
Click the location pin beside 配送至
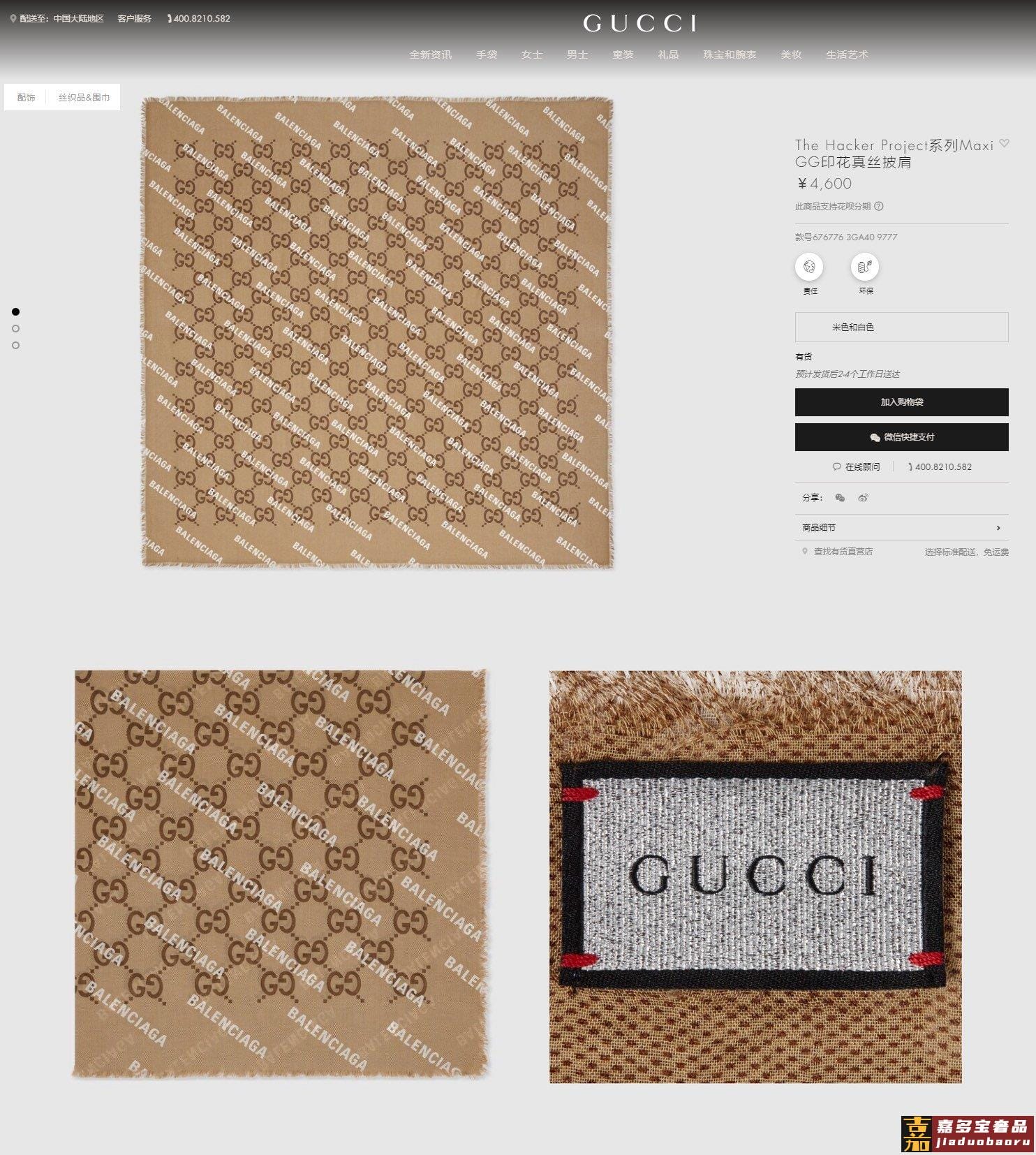[x=13, y=19]
